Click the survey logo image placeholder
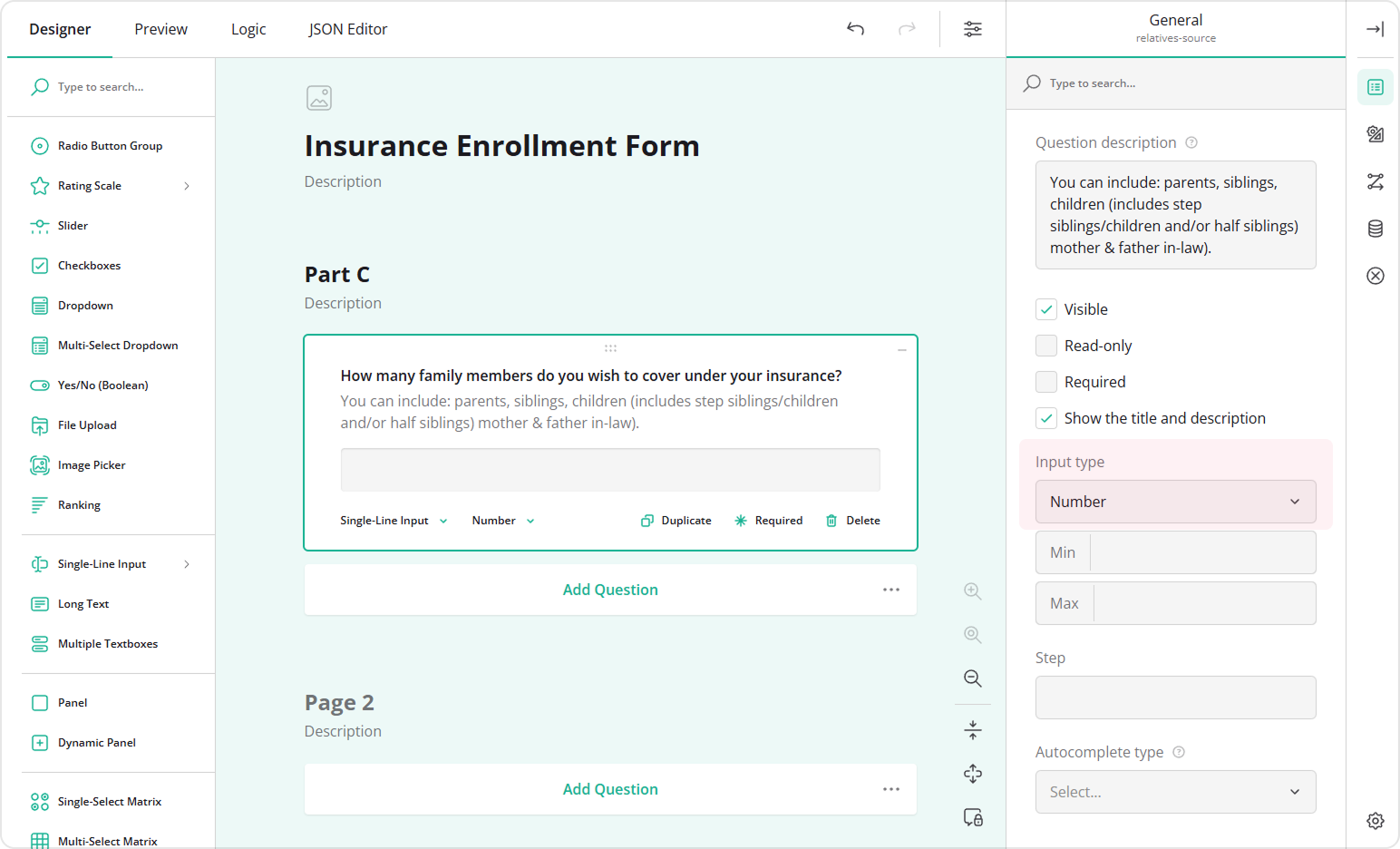 point(319,98)
